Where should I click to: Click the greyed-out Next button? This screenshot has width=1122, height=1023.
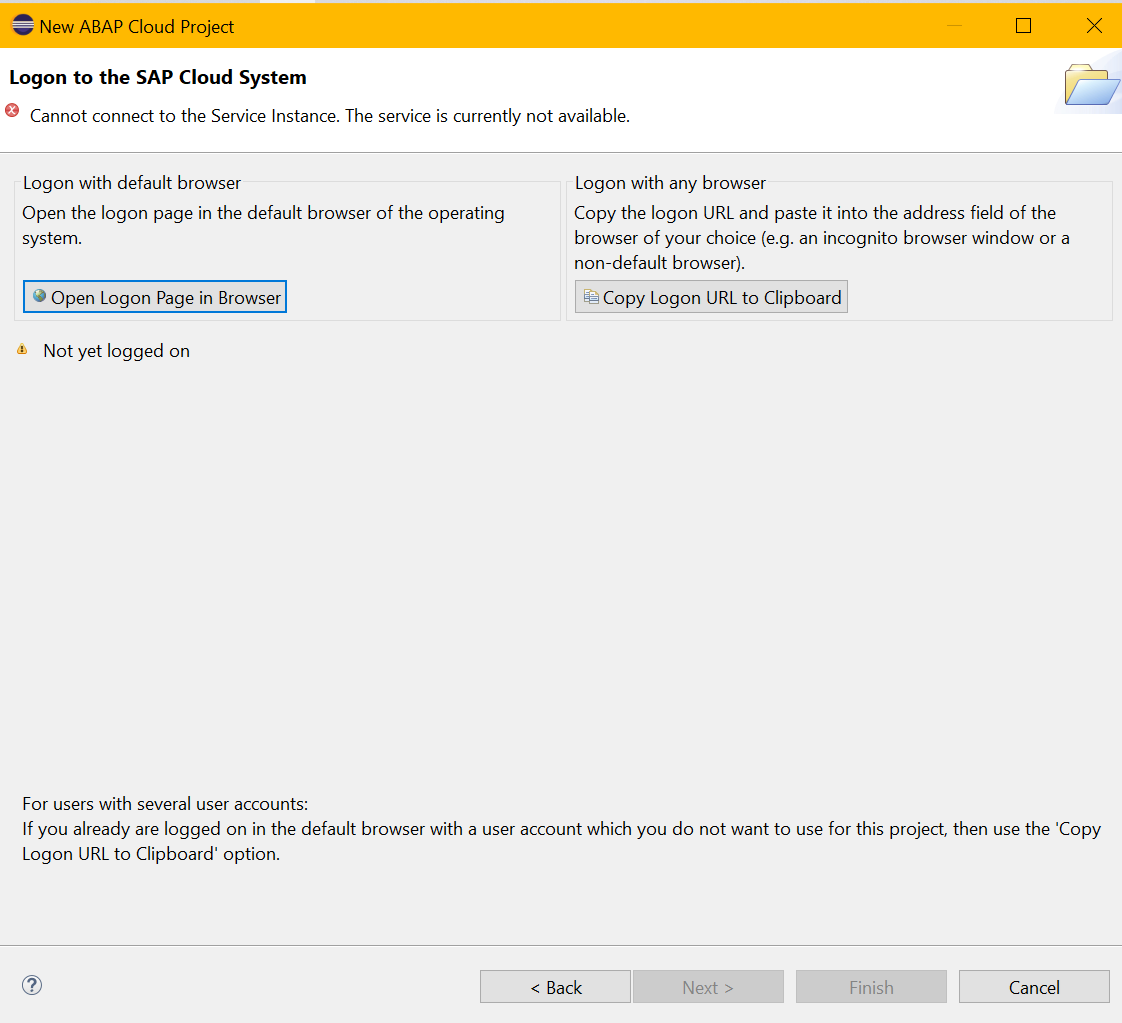(x=707, y=987)
